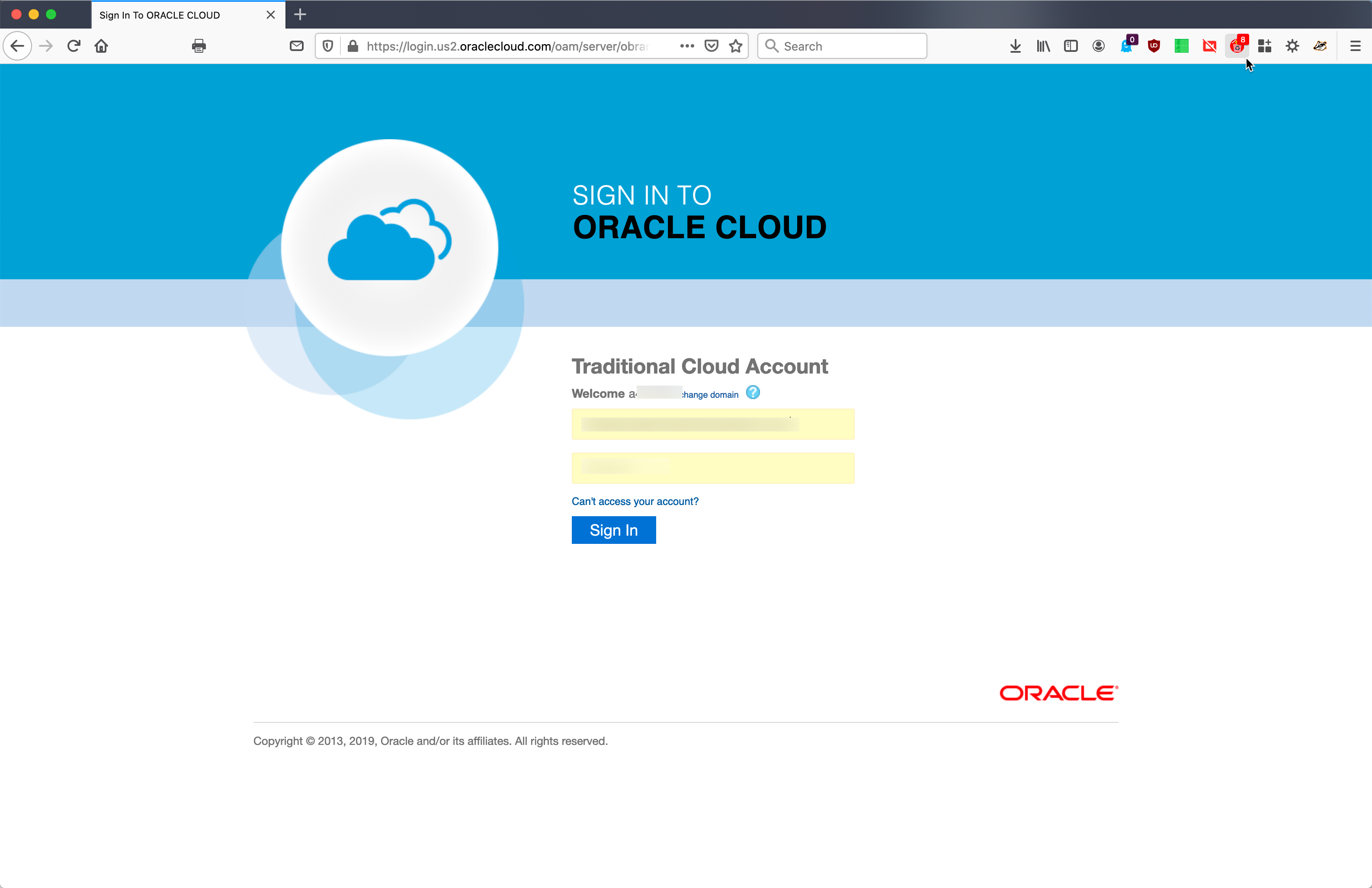Open page actions three-dot menu
Screen dimensions: 1372x888
click(x=687, y=46)
